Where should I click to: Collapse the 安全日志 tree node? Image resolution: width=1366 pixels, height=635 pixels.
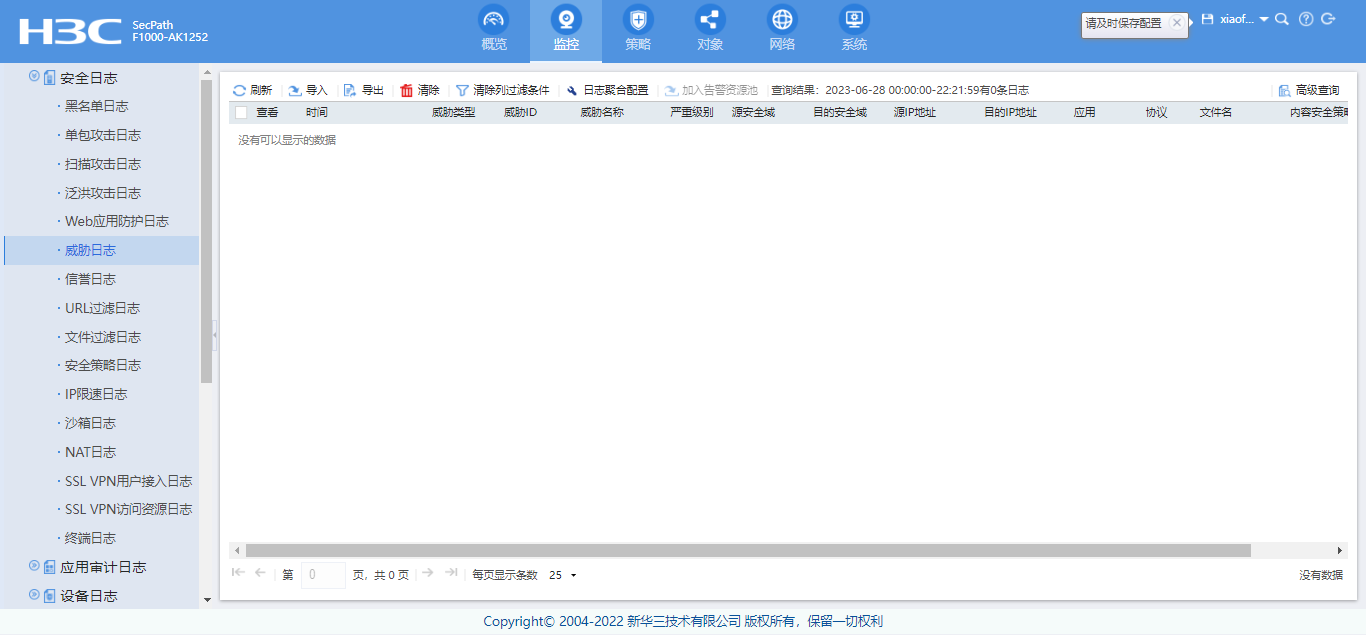34,76
